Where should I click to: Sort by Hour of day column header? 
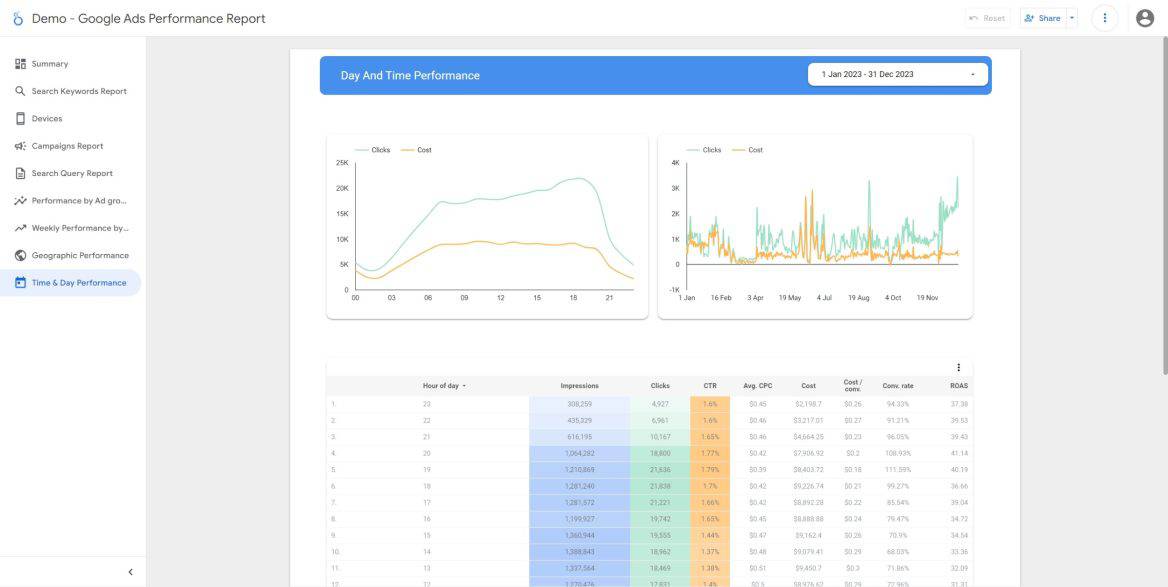[x=444, y=386]
